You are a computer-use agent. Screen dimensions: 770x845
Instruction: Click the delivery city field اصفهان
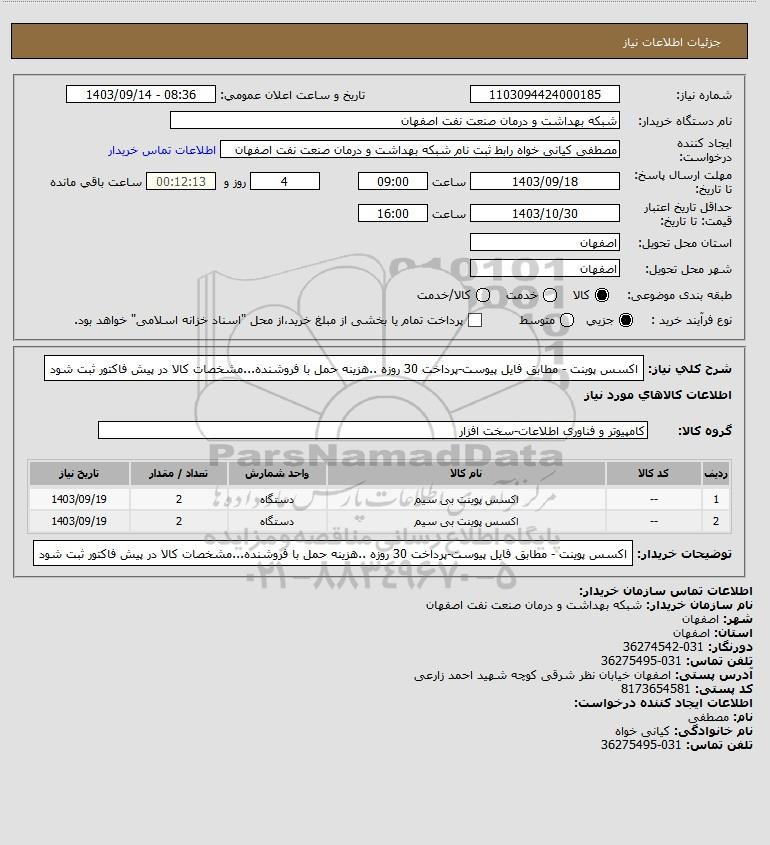[x=545, y=268]
